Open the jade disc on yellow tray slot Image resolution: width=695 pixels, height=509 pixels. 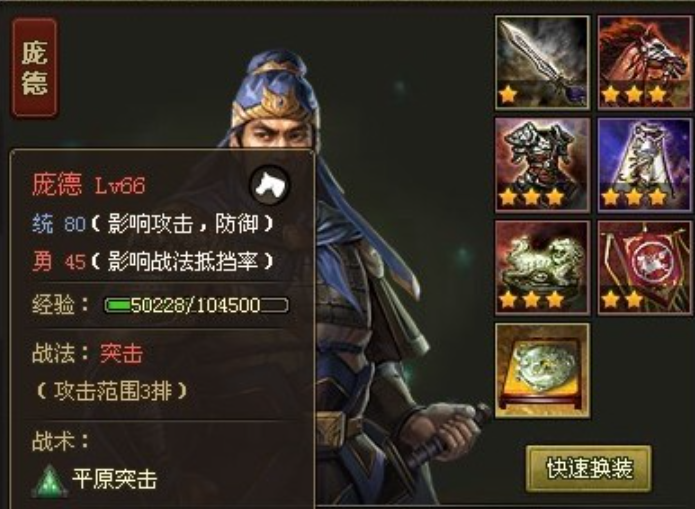pyautogui.click(x=543, y=370)
